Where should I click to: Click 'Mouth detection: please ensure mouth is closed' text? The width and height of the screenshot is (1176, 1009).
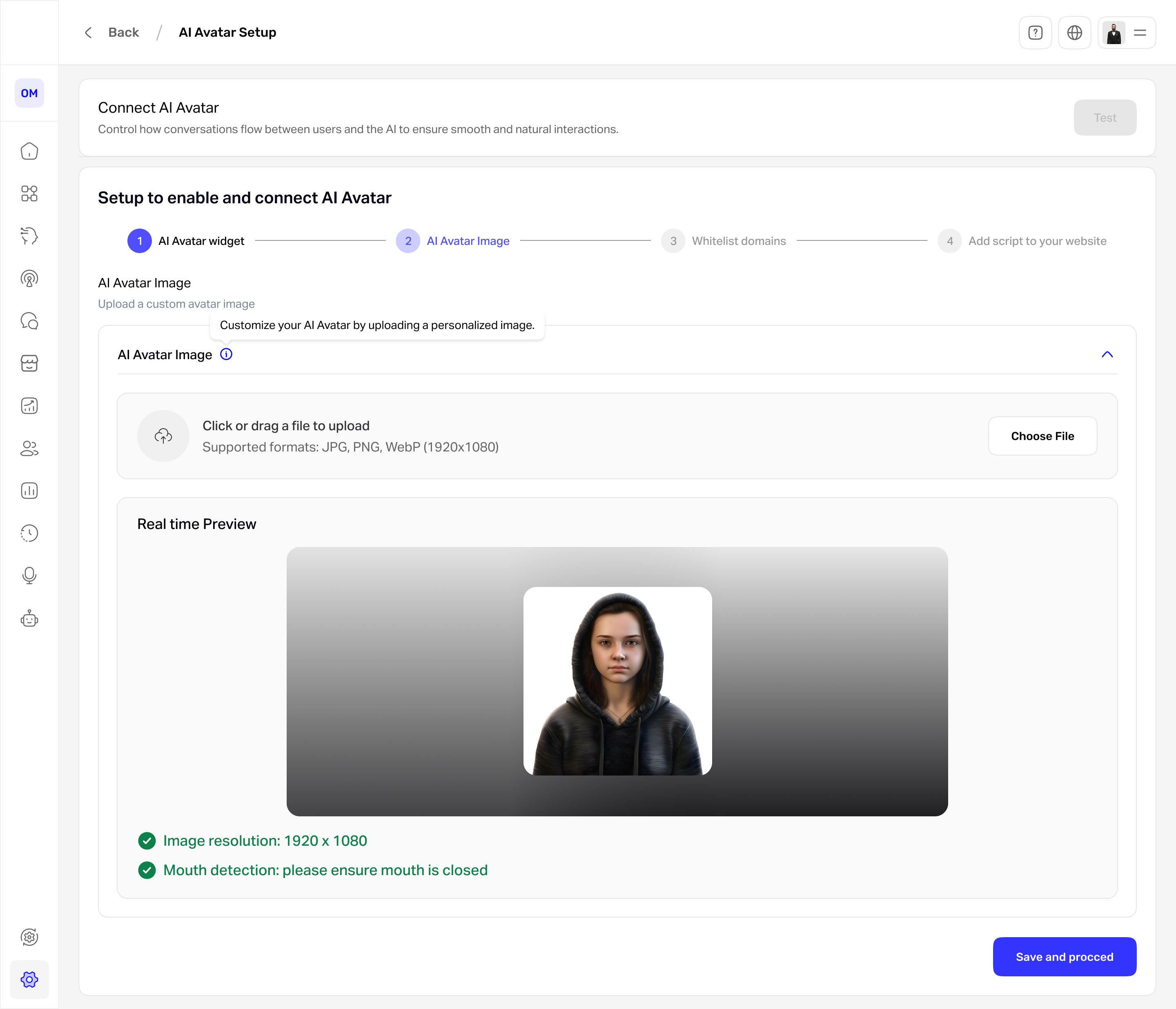coord(325,871)
